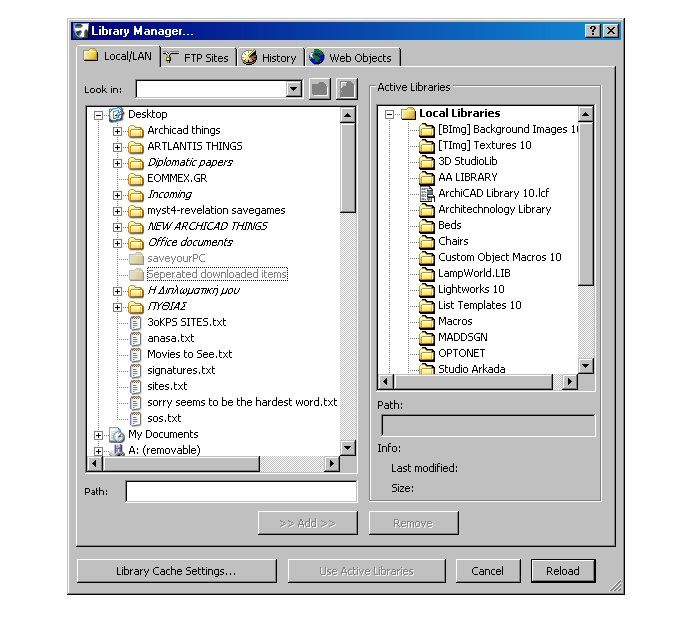Click the Remove button

[413, 523]
